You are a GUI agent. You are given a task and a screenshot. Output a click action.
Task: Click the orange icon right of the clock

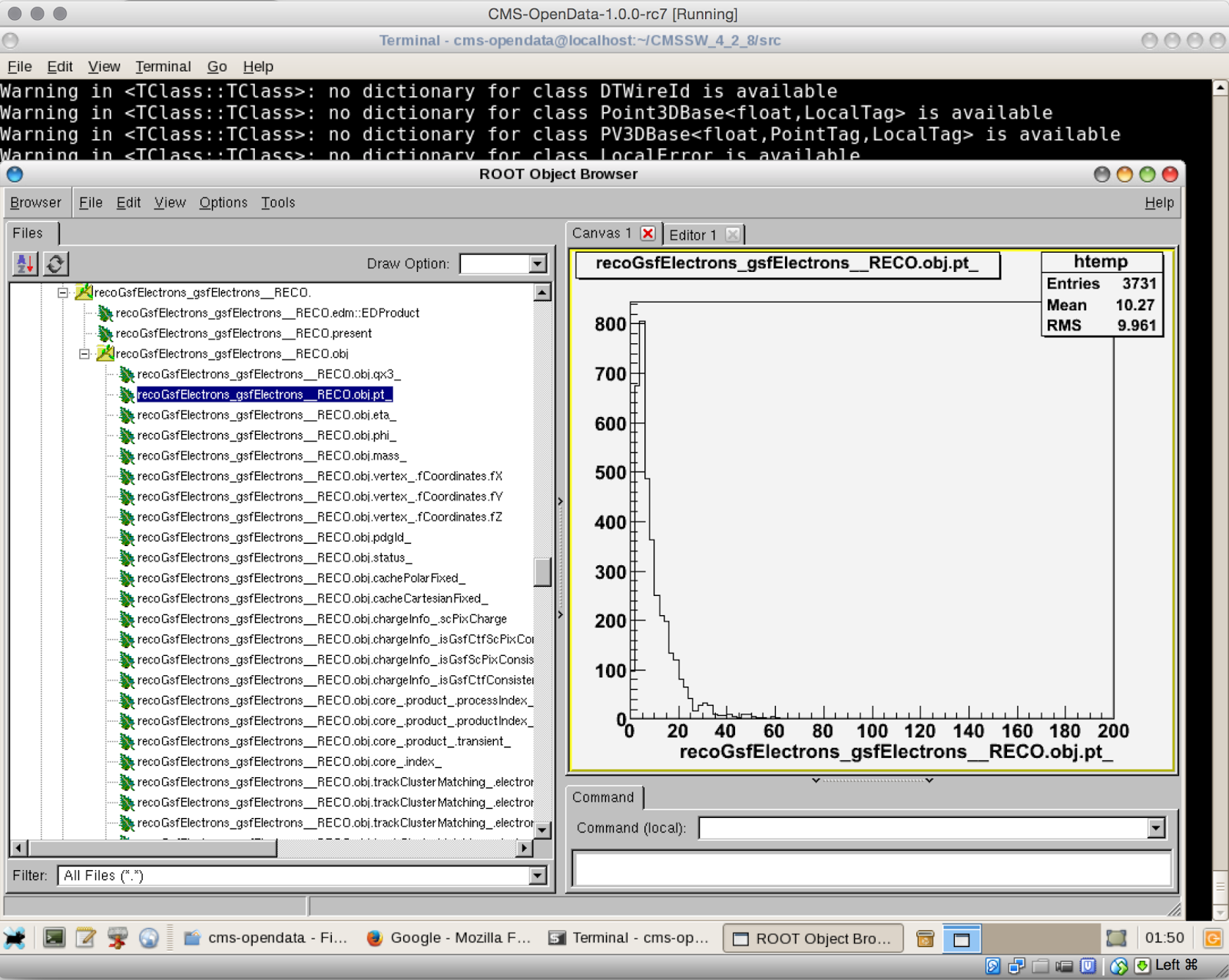[1213, 938]
